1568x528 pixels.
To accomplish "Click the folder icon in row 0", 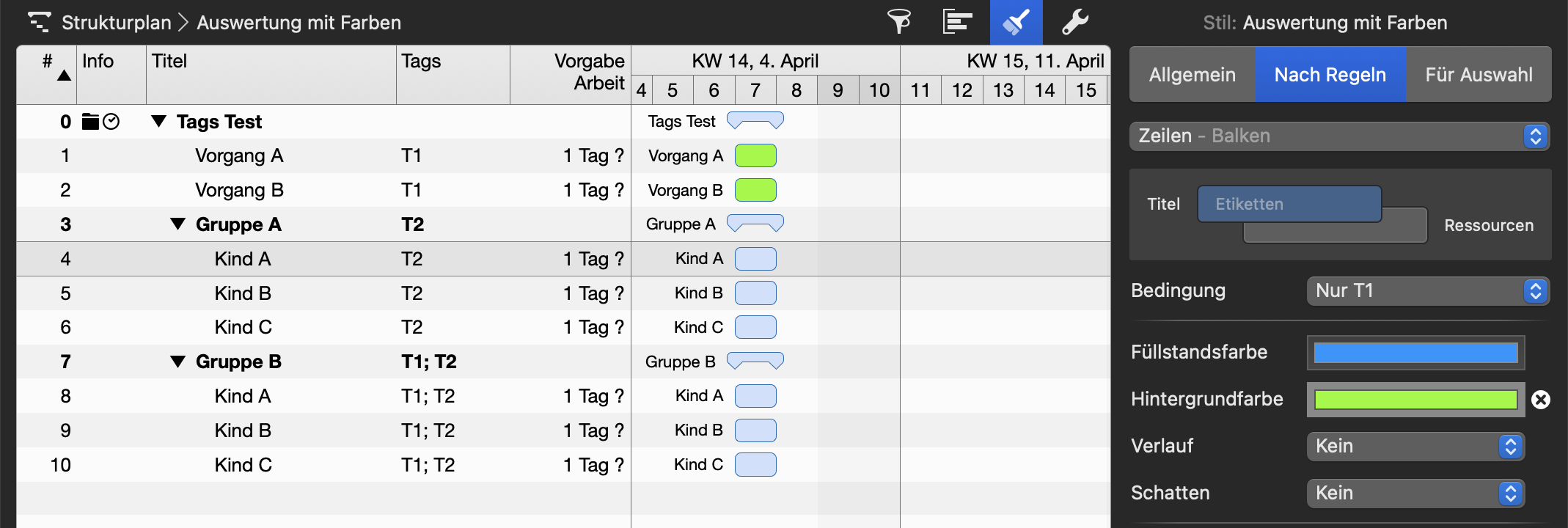I will click(90, 122).
